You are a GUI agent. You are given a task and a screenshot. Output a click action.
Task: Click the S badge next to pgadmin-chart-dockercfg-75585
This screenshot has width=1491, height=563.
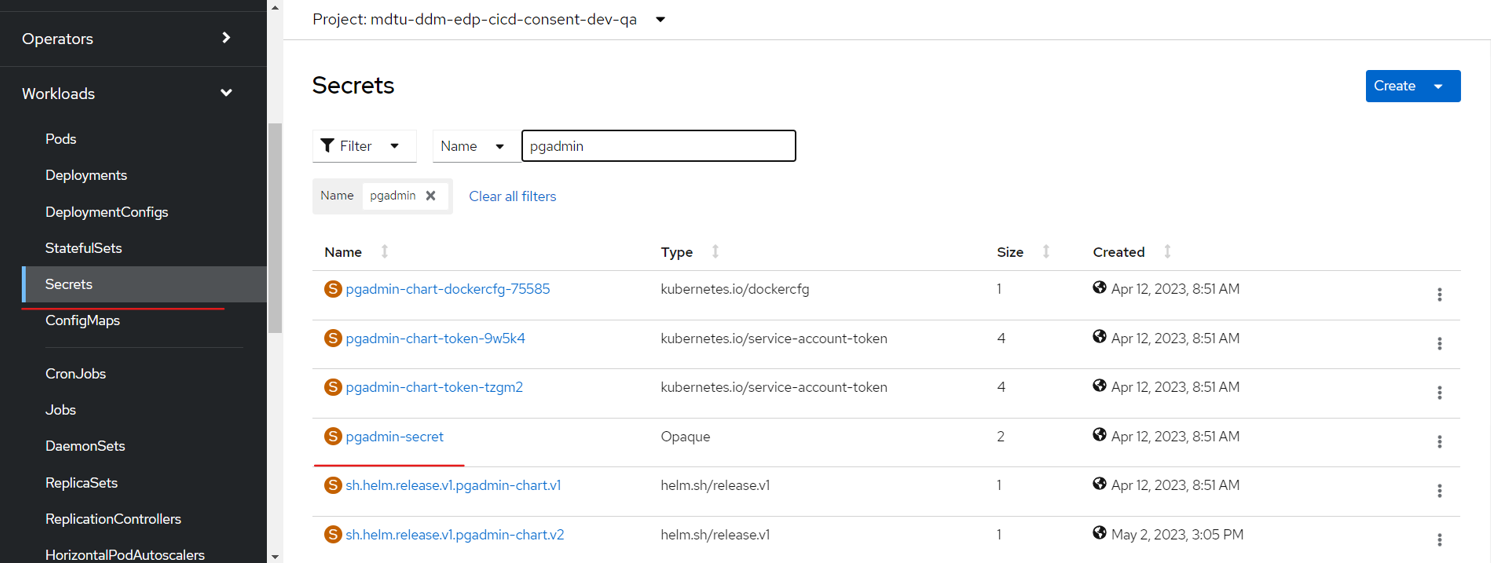coord(333,289)
